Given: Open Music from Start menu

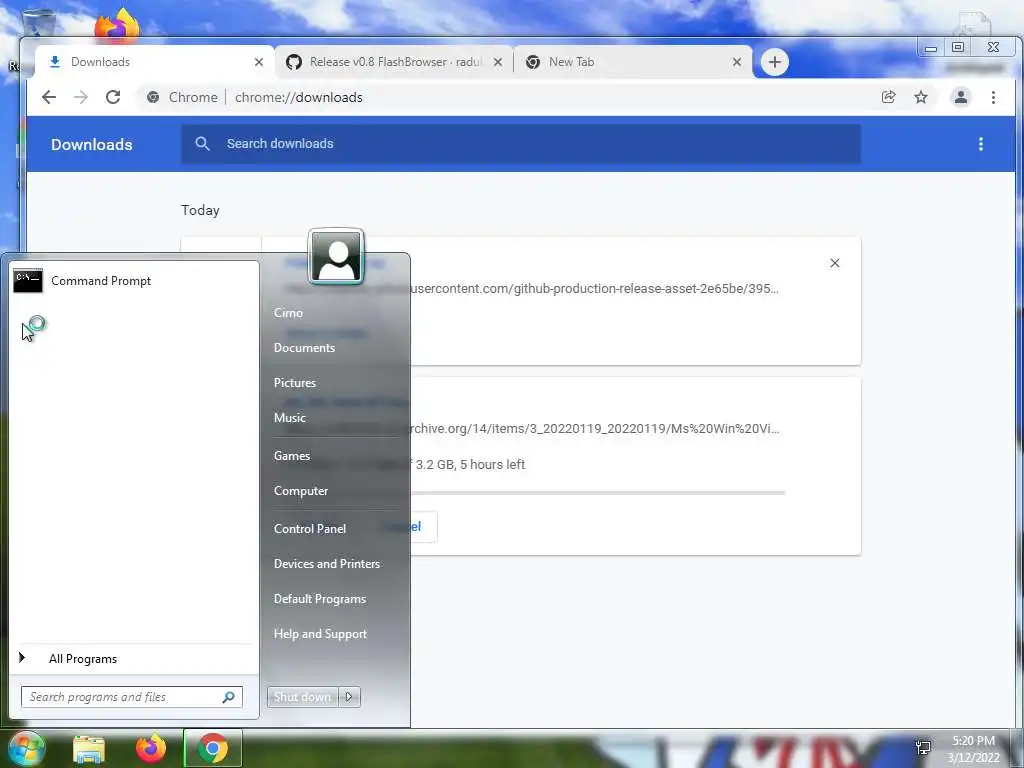Looking at the screenshot, I should tap(289, 418).
